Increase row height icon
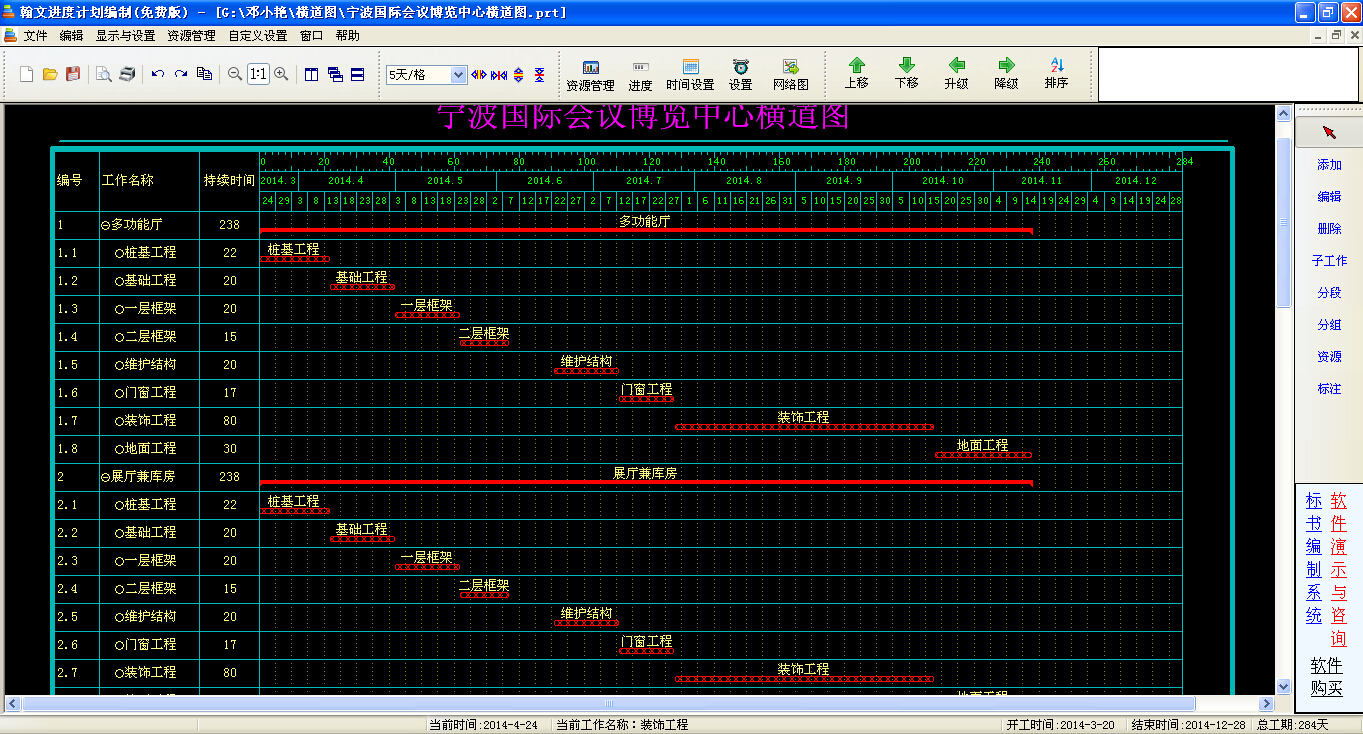 coord(519,75)
